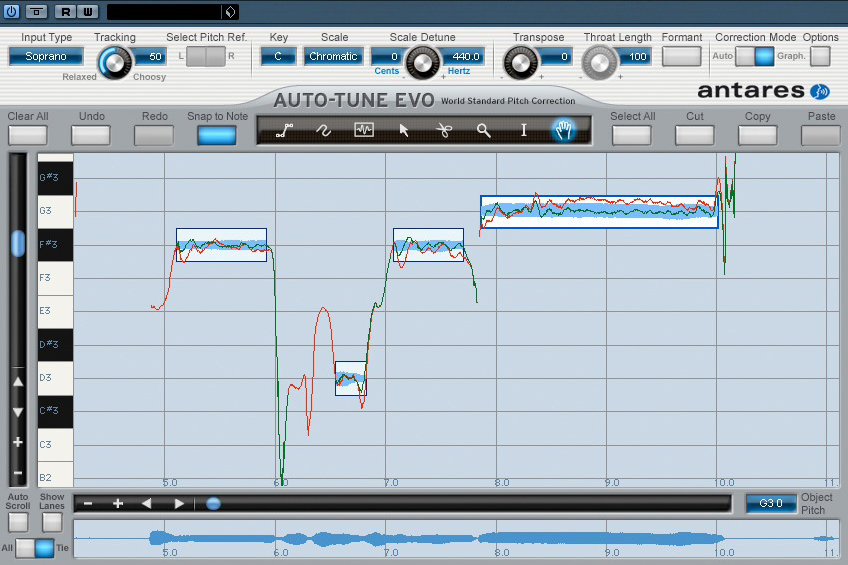Switch the Select Pitch Ref L/R toggle
The height and width of the screenshot is (565, 848).
pyautogui.click(x=206, y=56)
